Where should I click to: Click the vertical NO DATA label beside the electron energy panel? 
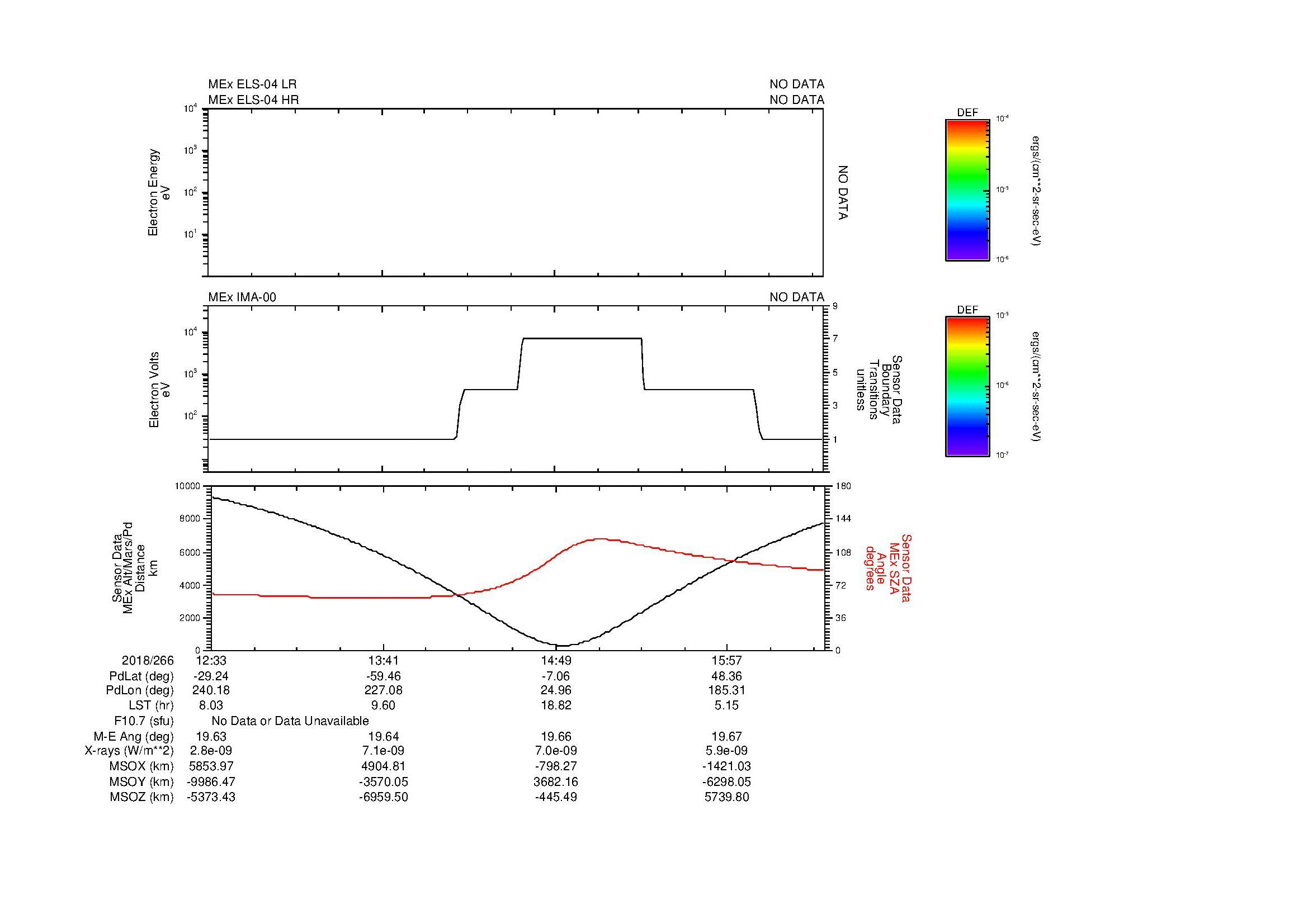point(843,192)
